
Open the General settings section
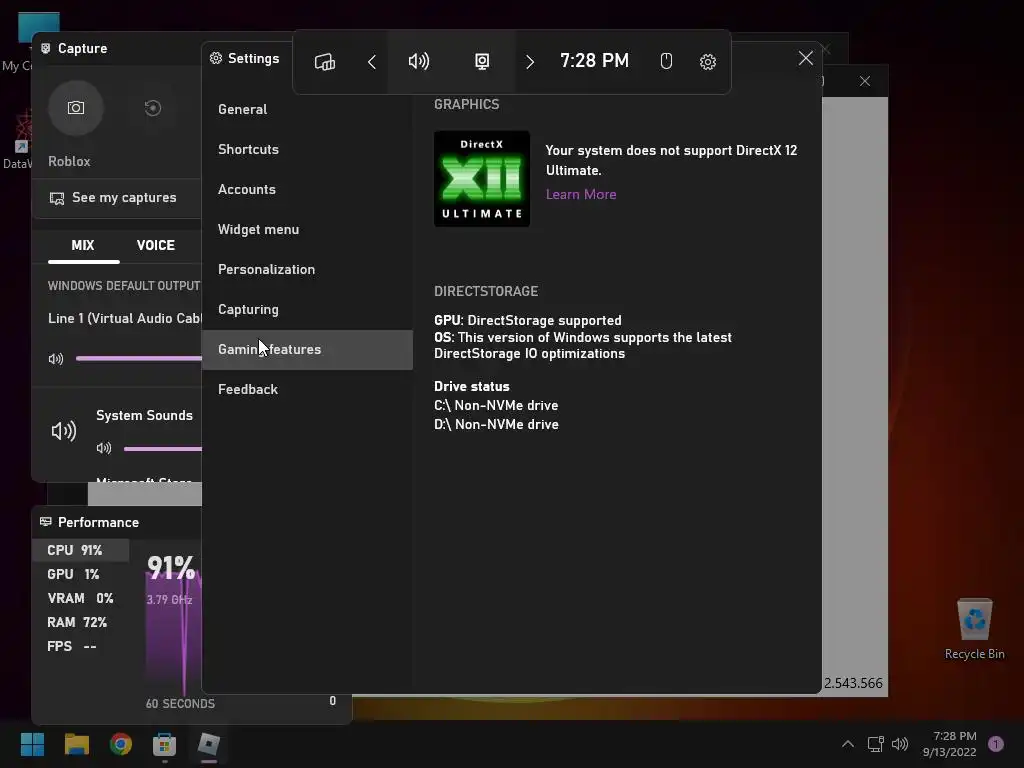307,109
